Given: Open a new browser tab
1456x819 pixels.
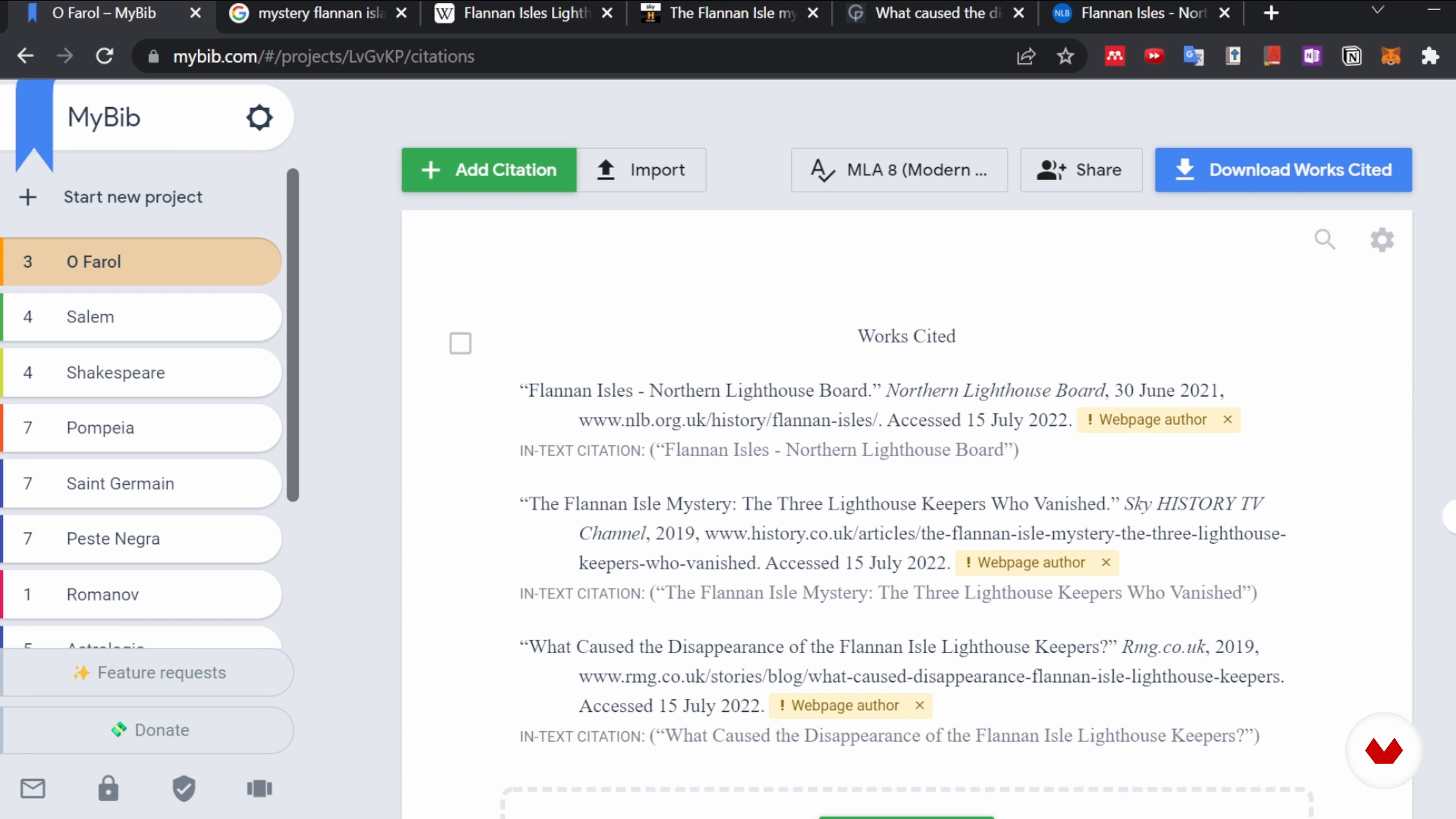Looking at the screenshot, I should click(1271, 13).
